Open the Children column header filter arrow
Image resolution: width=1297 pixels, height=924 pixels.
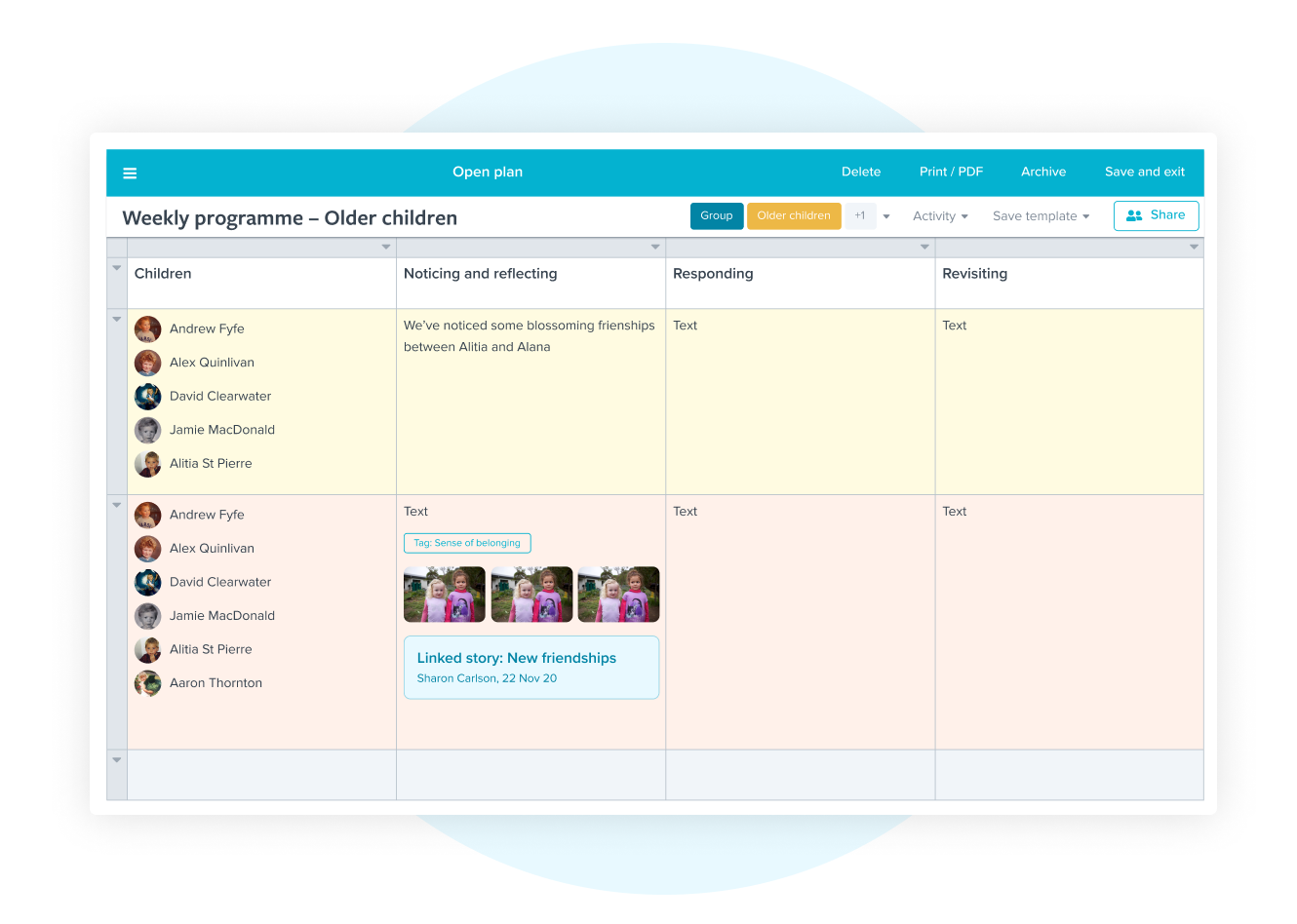pyautogui.click(x=386, y=247)
